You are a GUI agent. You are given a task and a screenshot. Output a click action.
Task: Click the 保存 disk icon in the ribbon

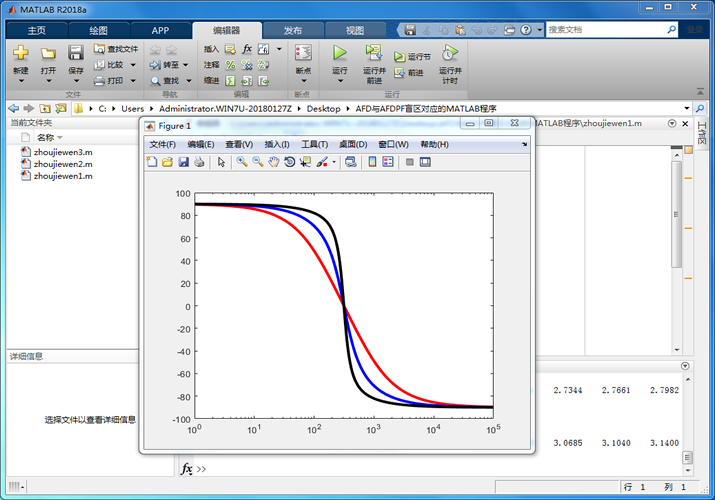[75, 53]
